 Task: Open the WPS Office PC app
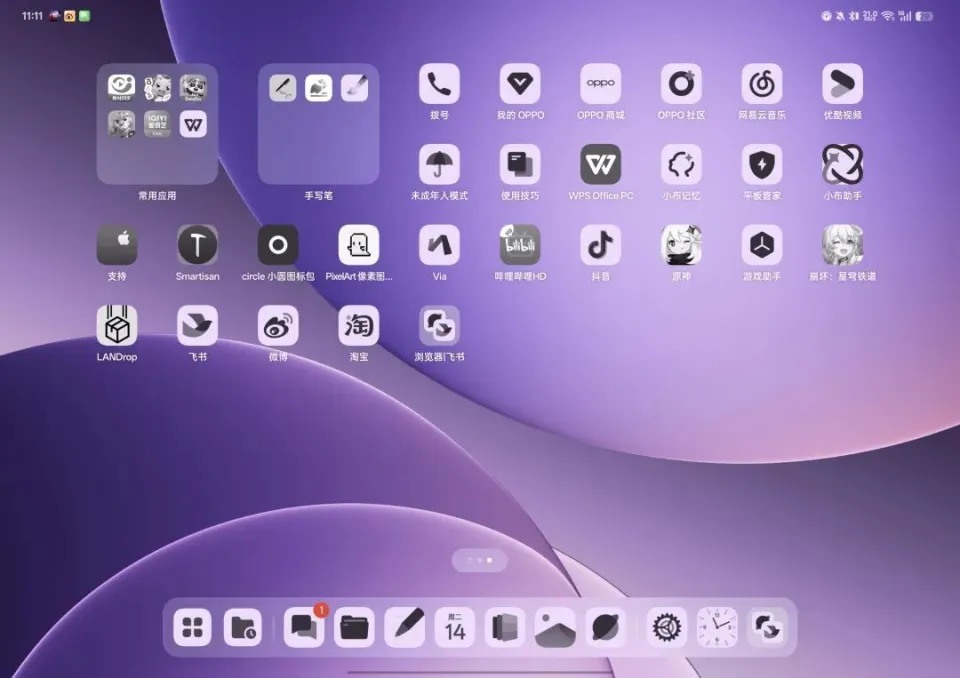click(x=600, y=165)
